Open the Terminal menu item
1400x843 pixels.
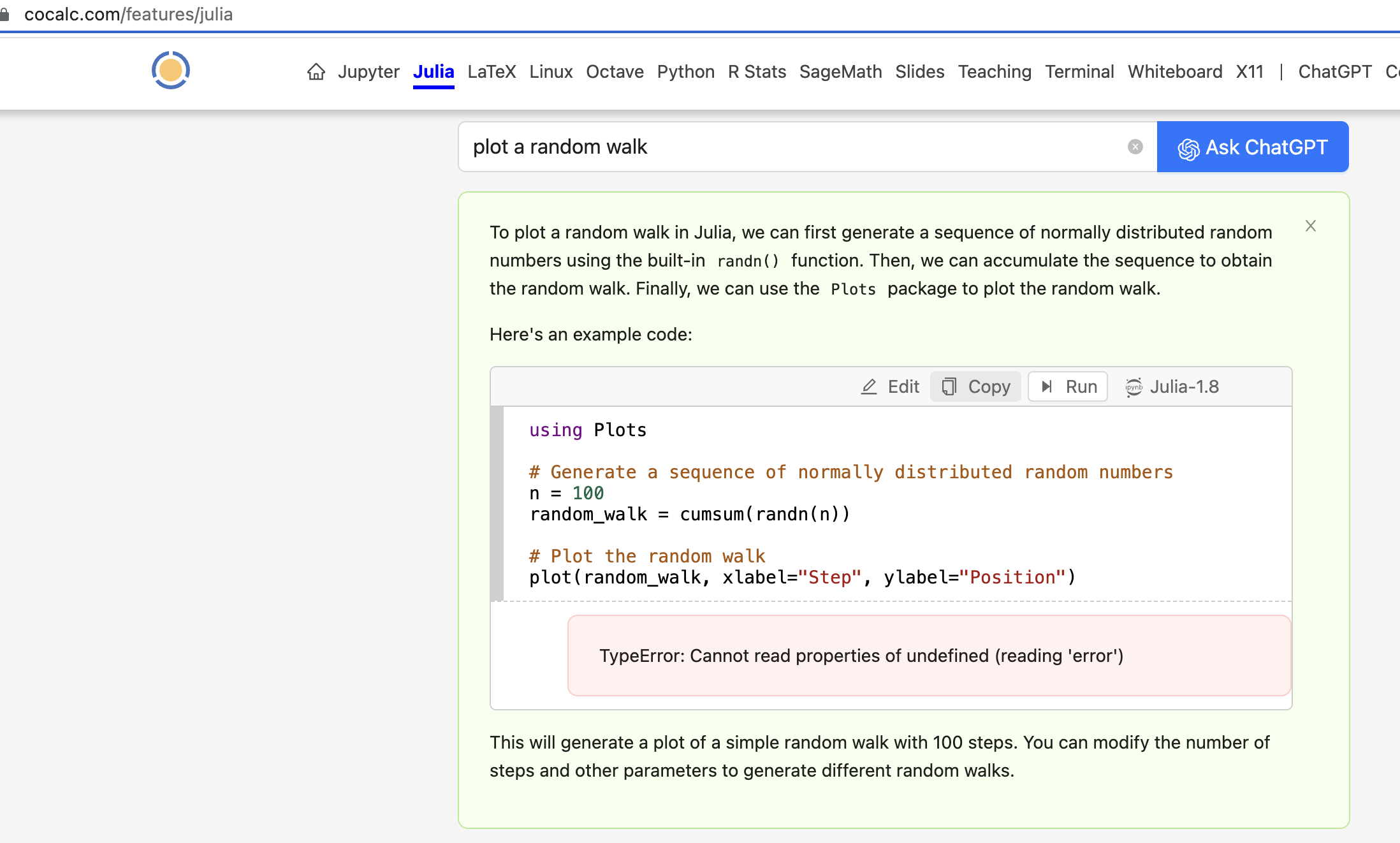pos(1079,72)
